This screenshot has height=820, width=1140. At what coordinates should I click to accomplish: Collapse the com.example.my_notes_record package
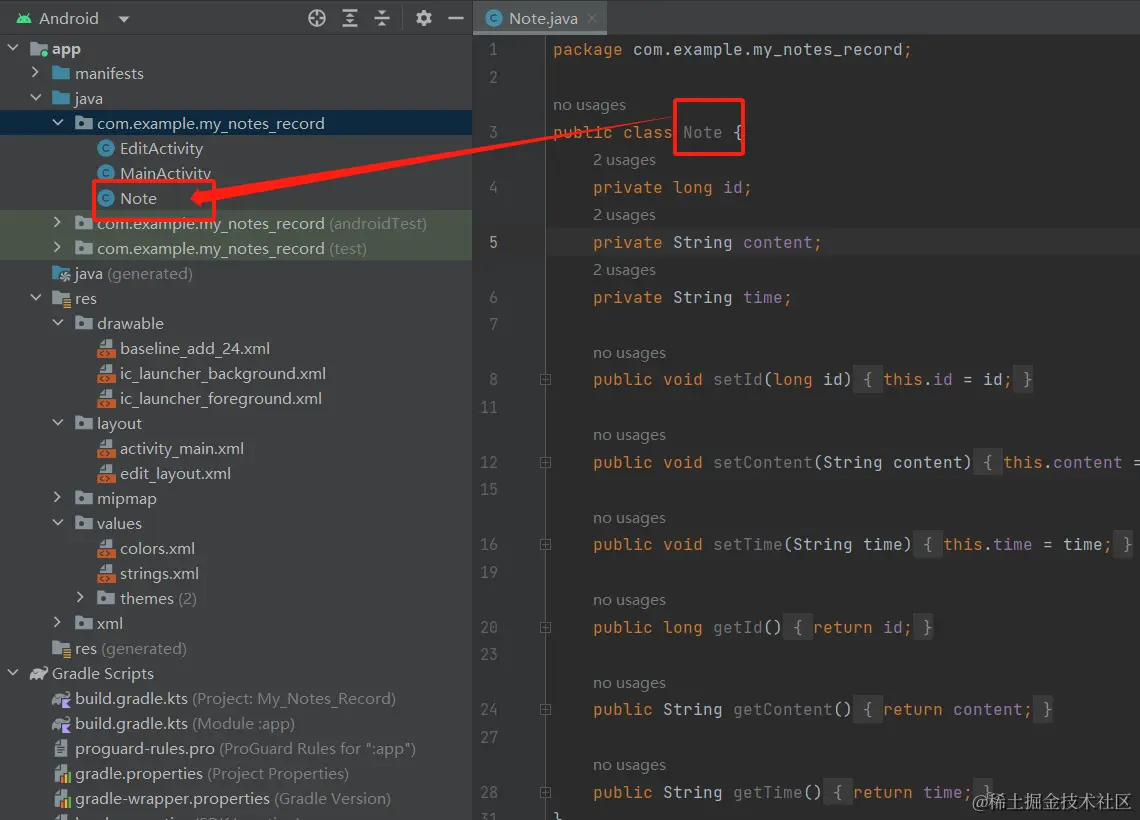tap(58, 123)
